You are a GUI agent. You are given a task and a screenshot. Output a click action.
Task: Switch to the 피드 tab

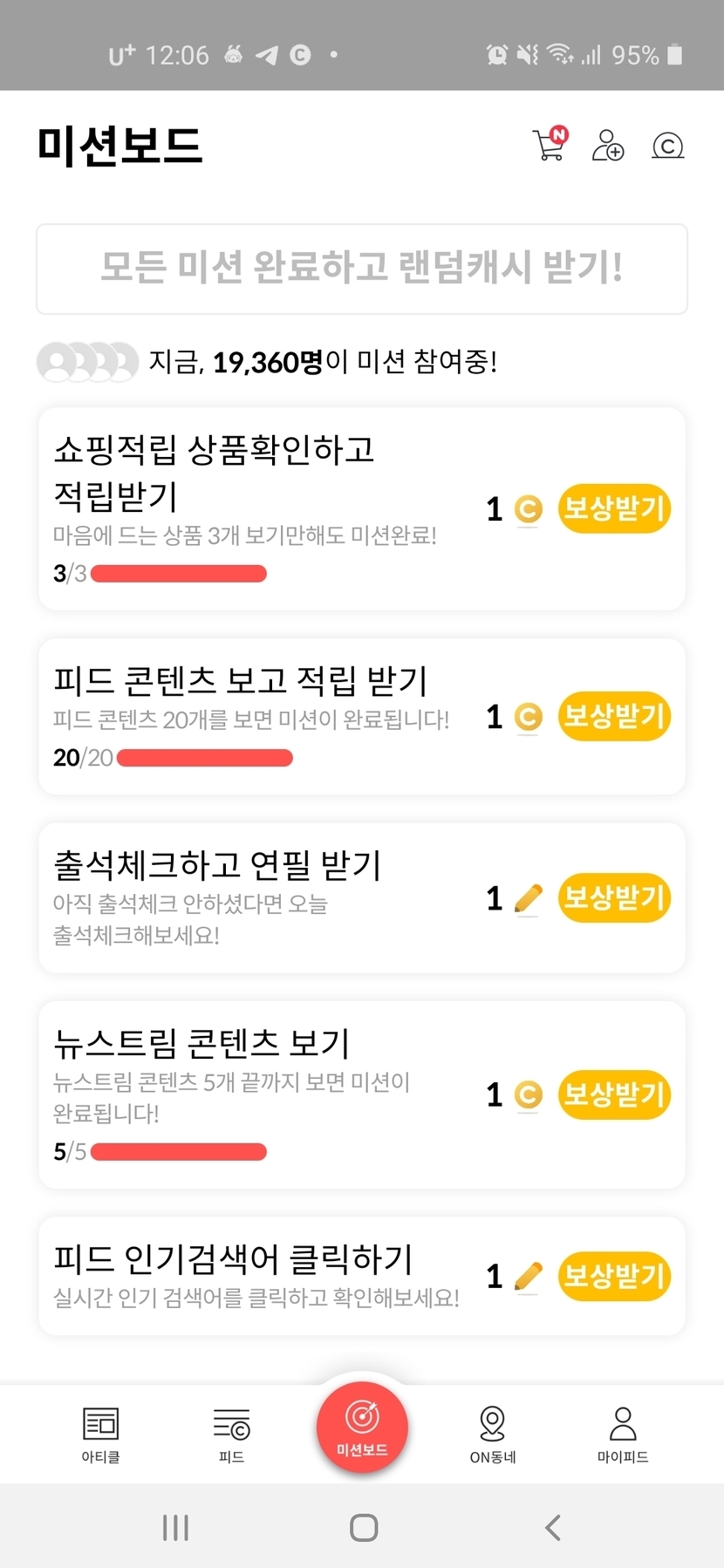point(231,1434)
